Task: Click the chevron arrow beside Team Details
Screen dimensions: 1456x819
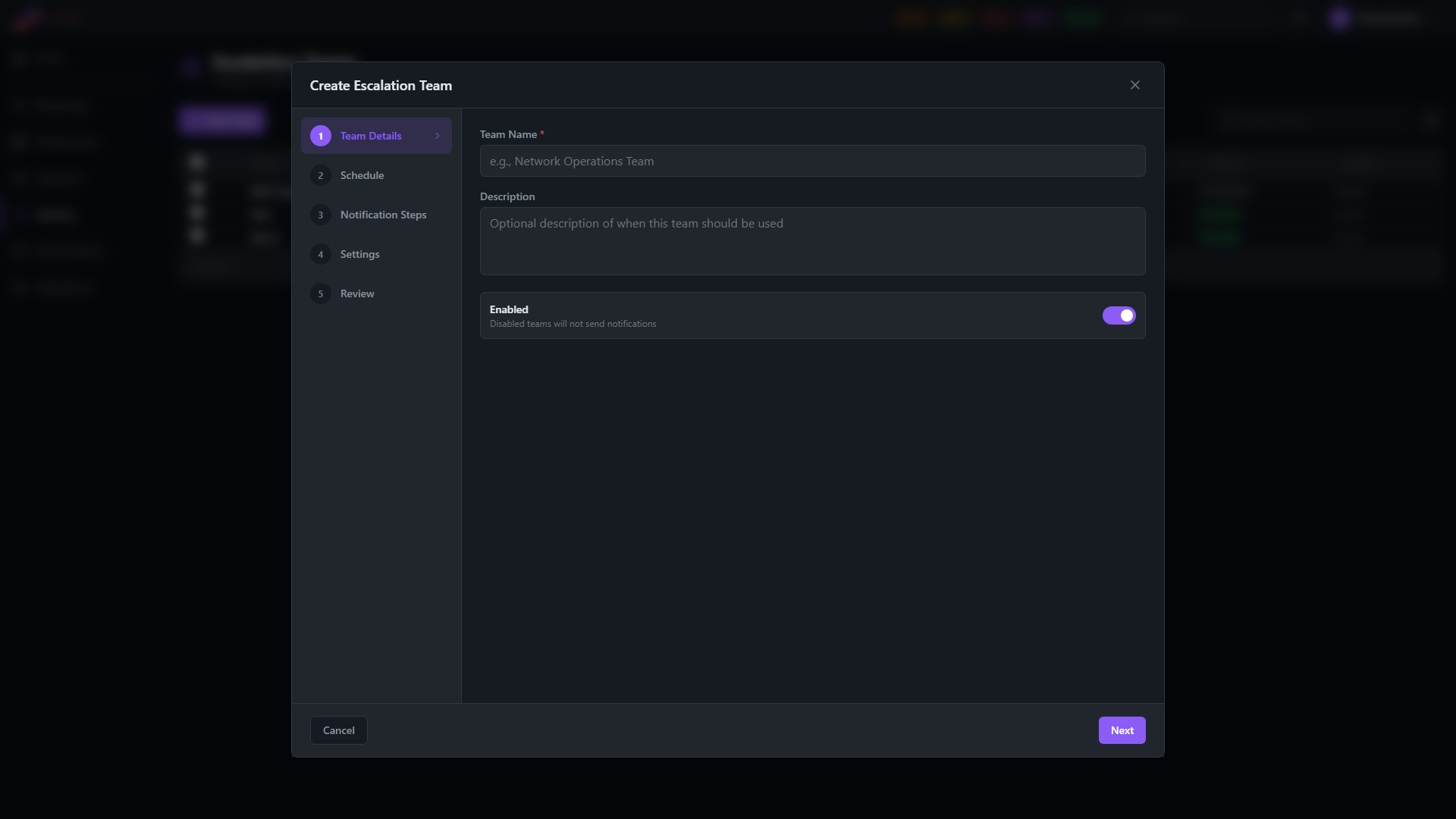Action: (x=438, y=136)
